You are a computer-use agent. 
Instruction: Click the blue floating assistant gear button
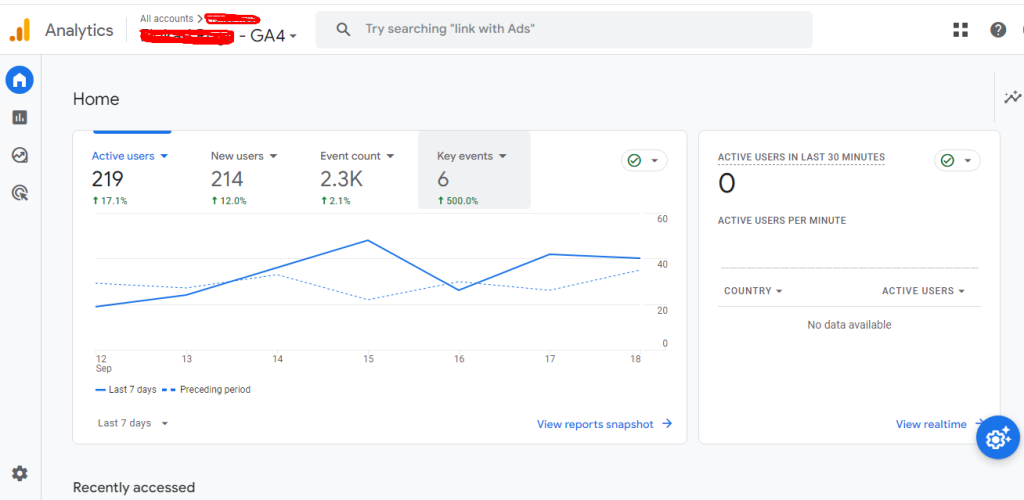(997, 438)
